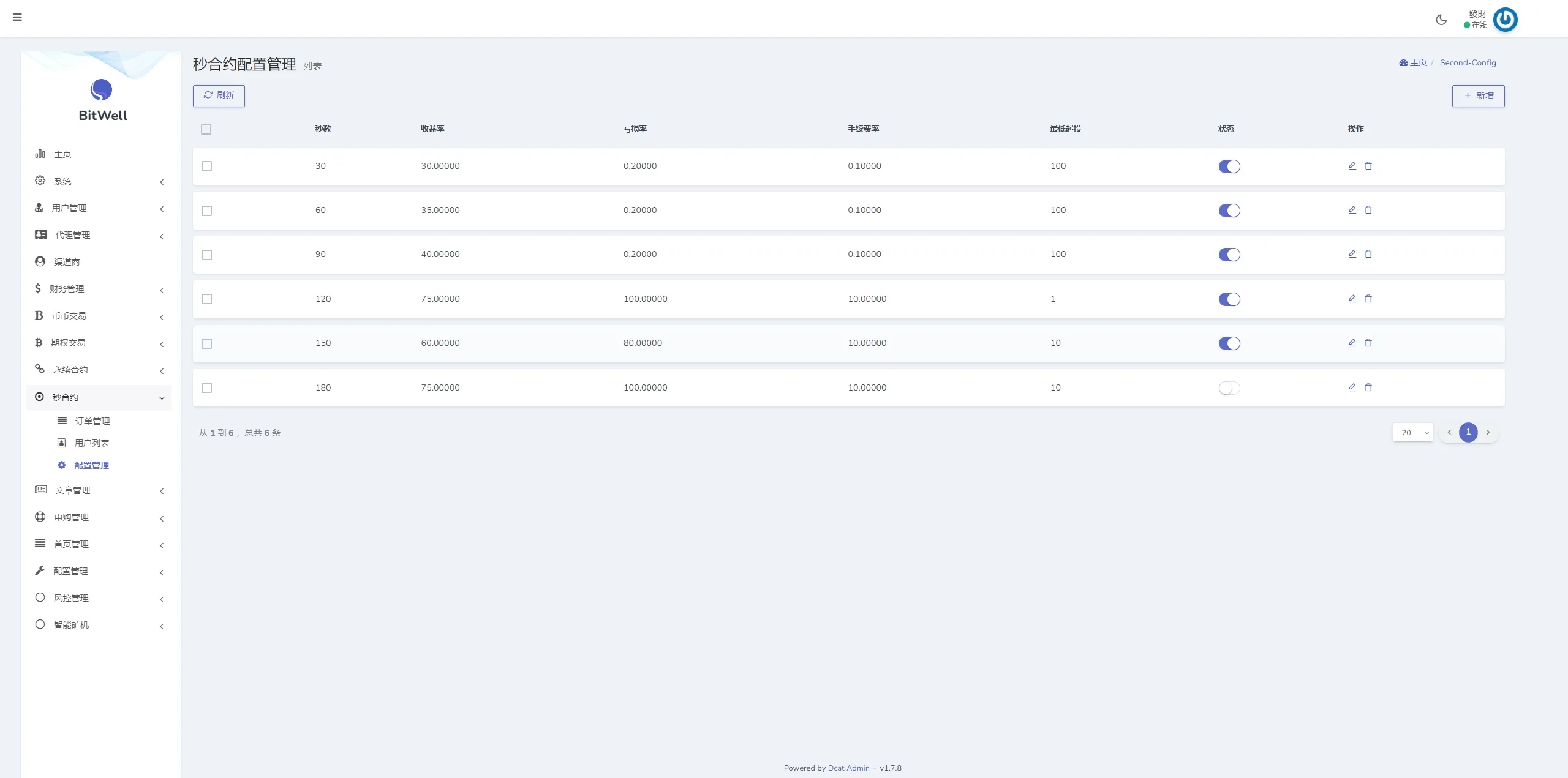Click the 发财 username at top right
This screenshot has width=1568, height=778.
[x=1477, y=14]
